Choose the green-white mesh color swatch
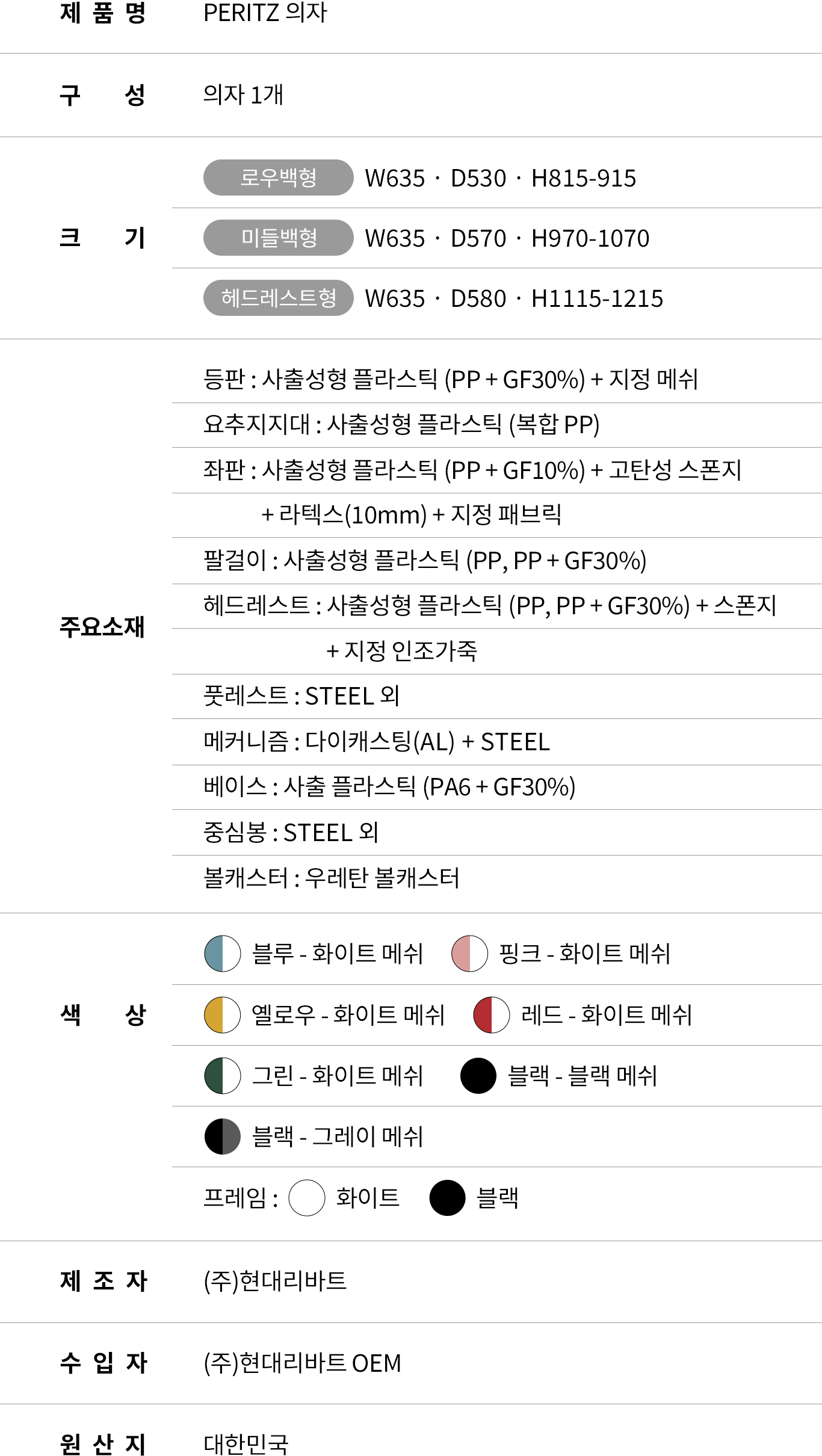The height and width of the screenshot is (1456, 822). coord(223,1076)
